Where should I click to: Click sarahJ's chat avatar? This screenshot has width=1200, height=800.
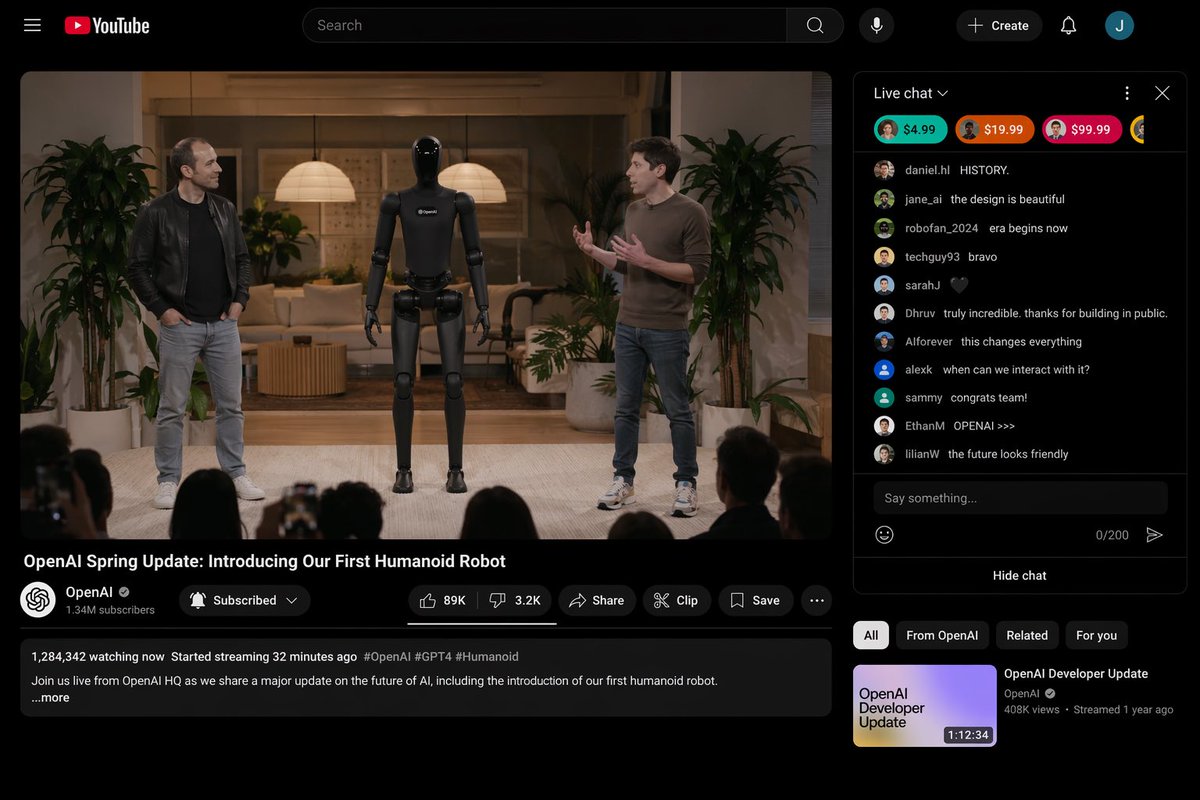(884, 285)
